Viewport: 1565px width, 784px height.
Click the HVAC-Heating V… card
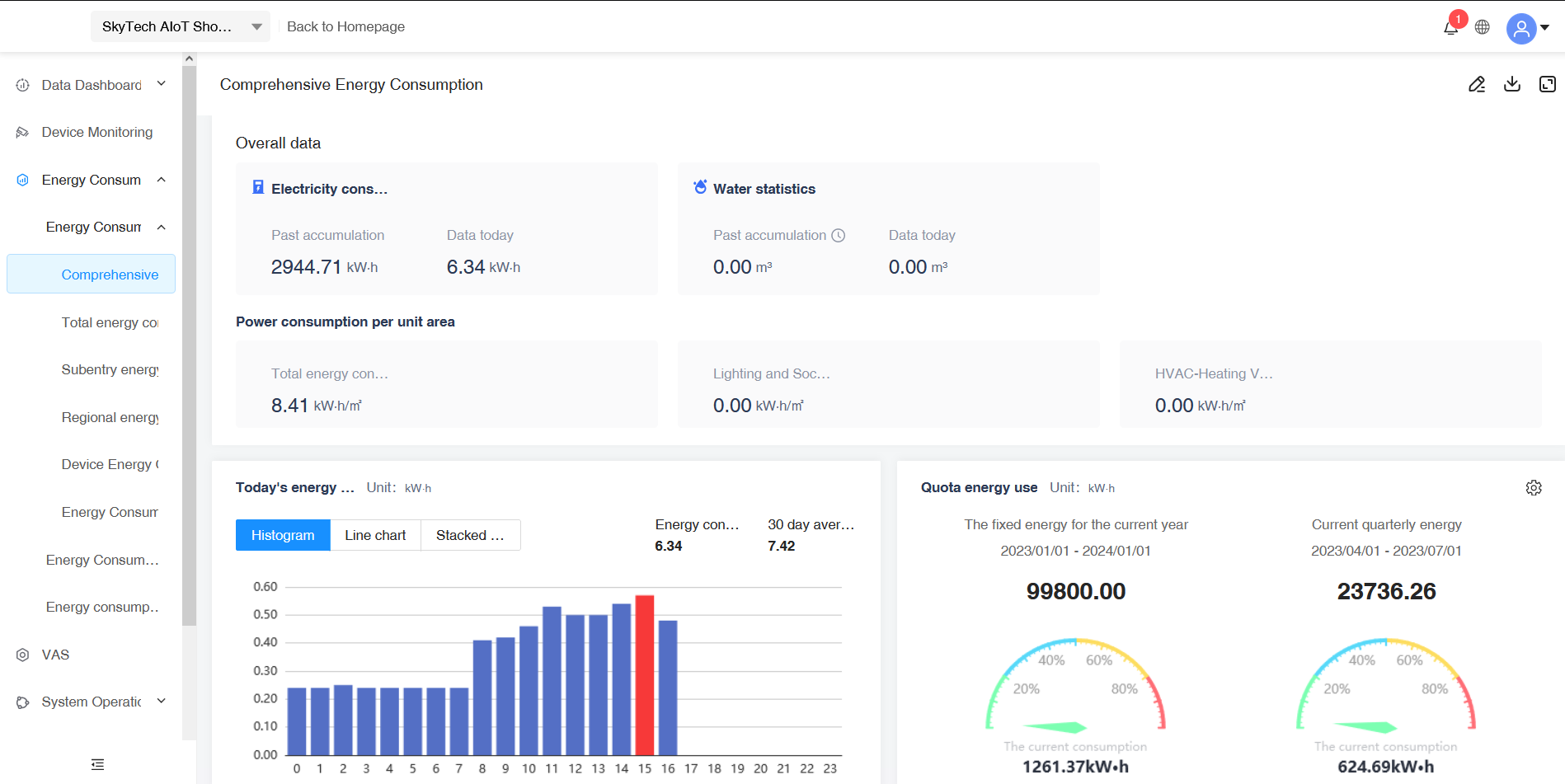pyautogui.click(x=1331, y=384)
